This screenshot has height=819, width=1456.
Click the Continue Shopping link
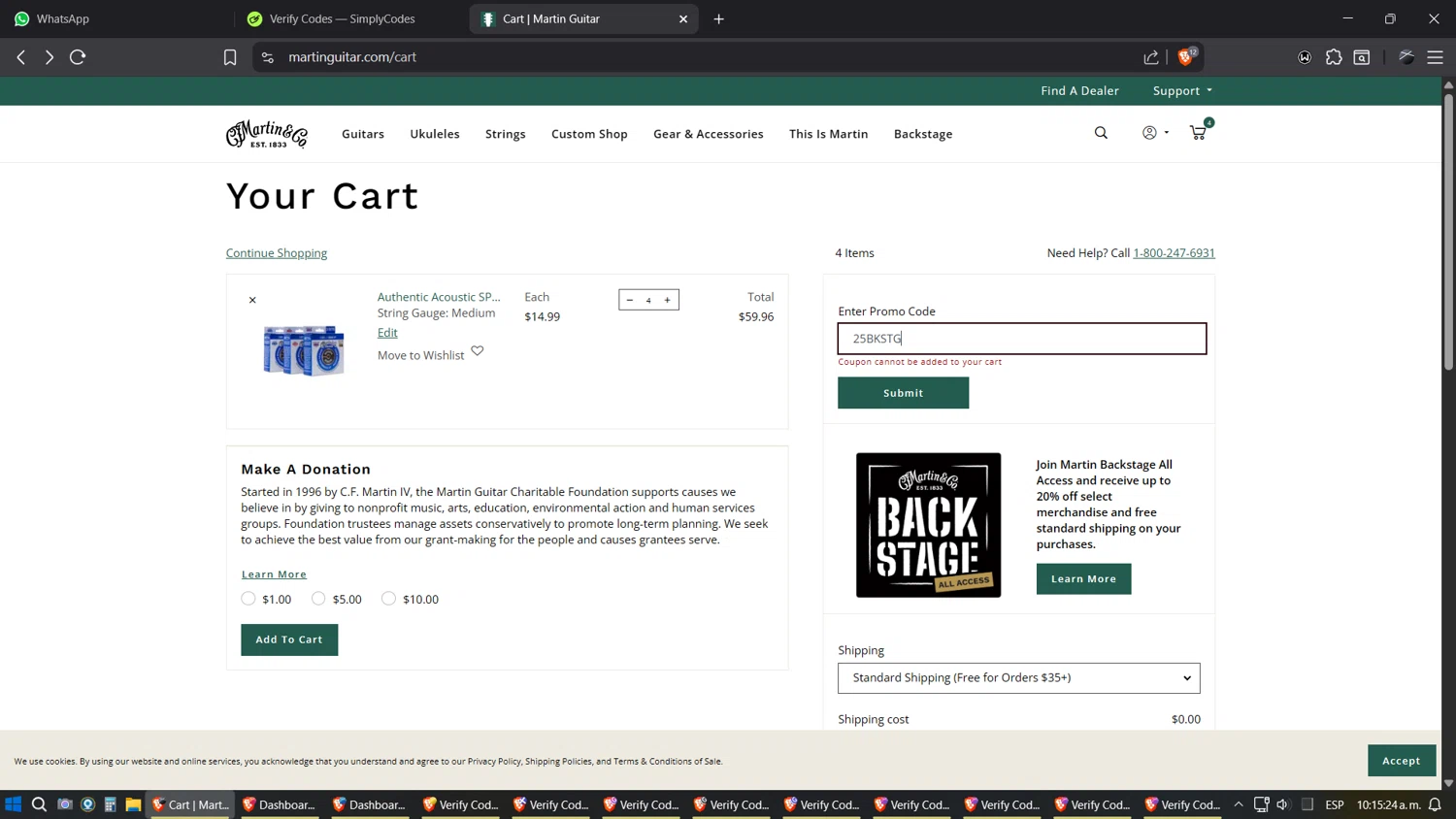277,253
